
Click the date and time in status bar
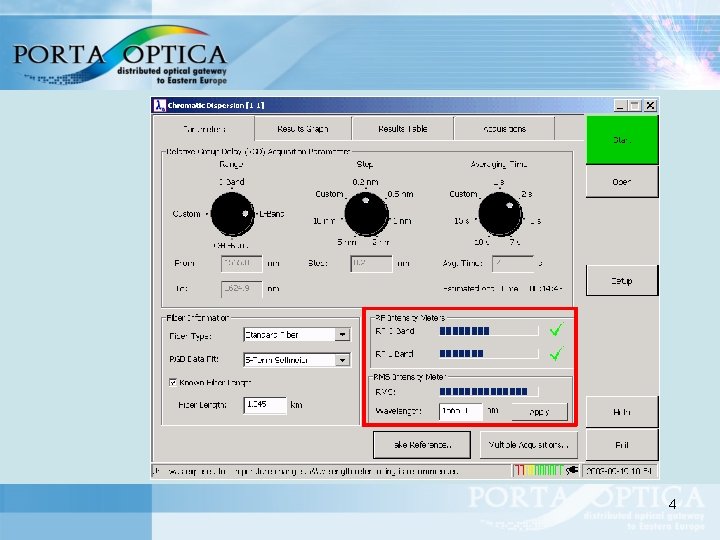tap(619, 471)
